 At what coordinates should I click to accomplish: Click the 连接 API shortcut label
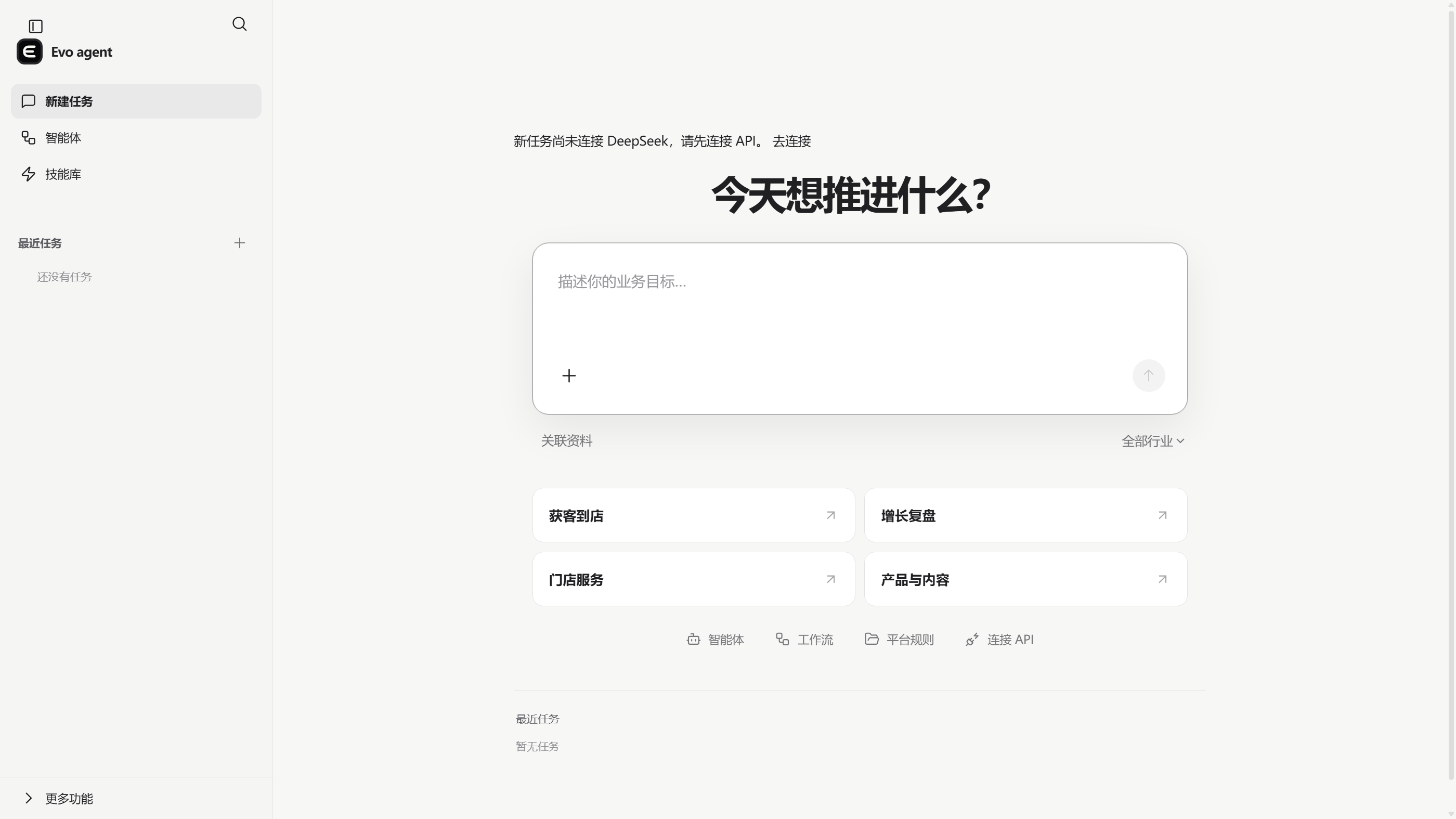click(1010, 640)
